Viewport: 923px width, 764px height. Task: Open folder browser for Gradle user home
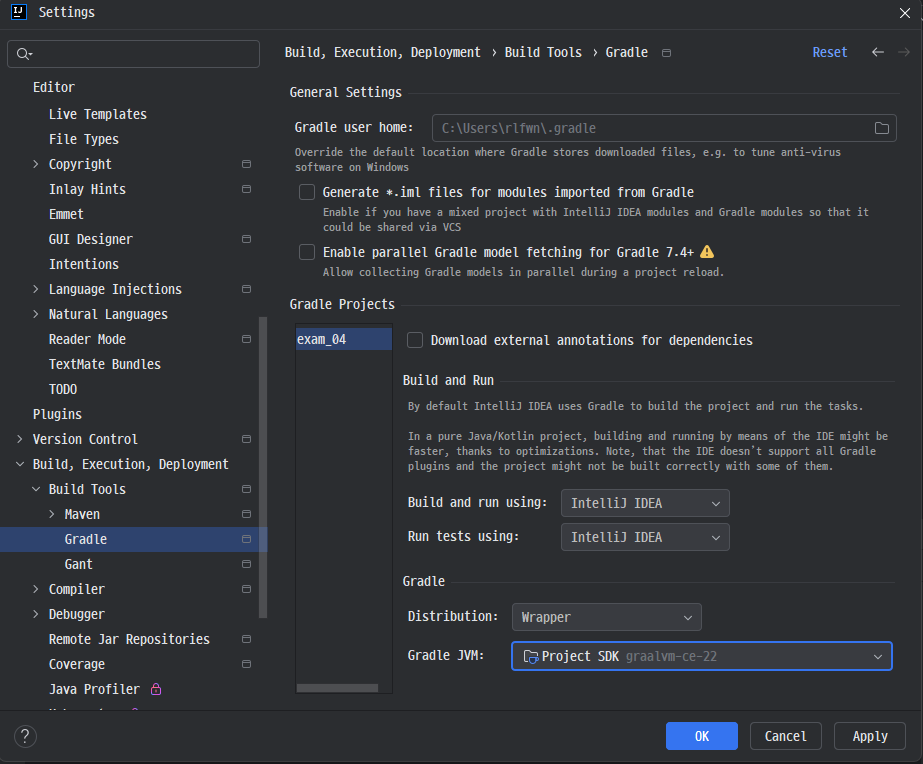tap(881, 128)
